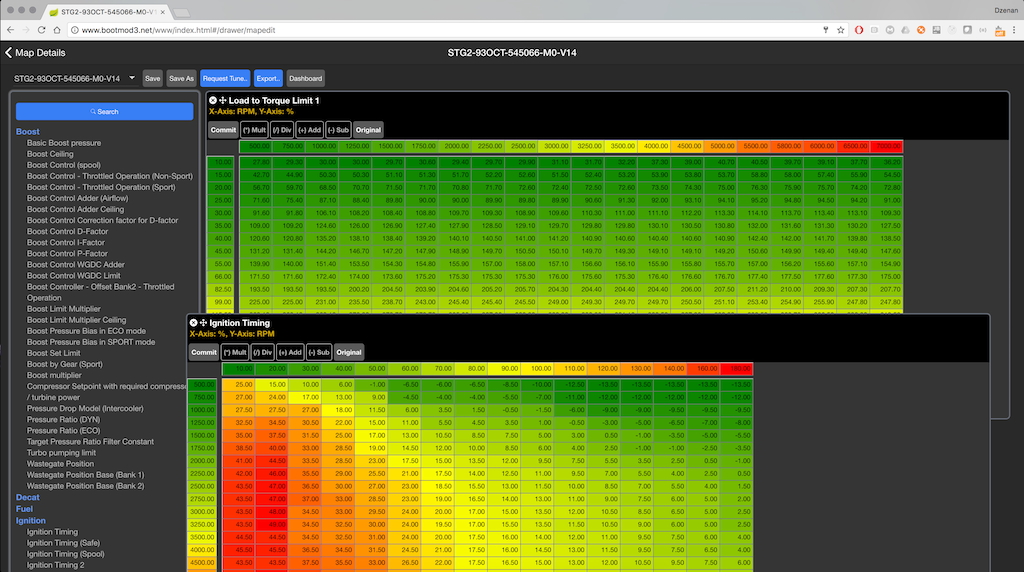
Task: Click Add in Load to Torque Limit 1
Action: pyautogui.click(x=310, y=130)
